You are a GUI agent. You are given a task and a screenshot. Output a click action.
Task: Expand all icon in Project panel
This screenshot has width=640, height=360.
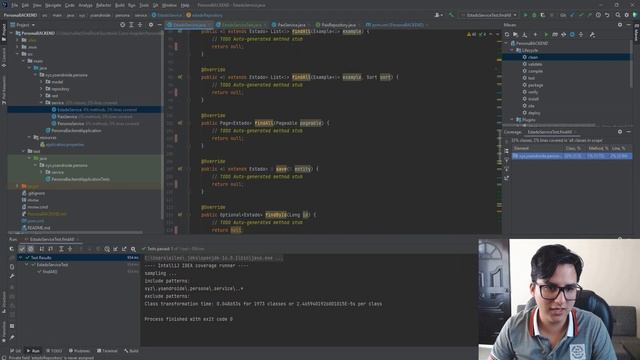131,25
